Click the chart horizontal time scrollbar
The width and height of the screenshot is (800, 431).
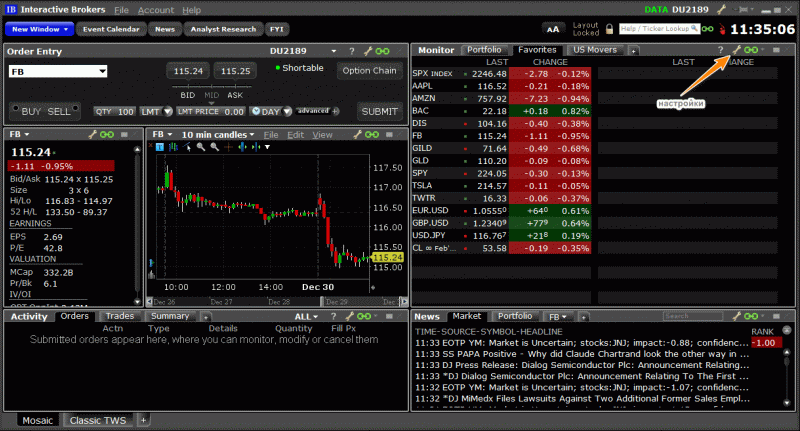tap(277, 301)
